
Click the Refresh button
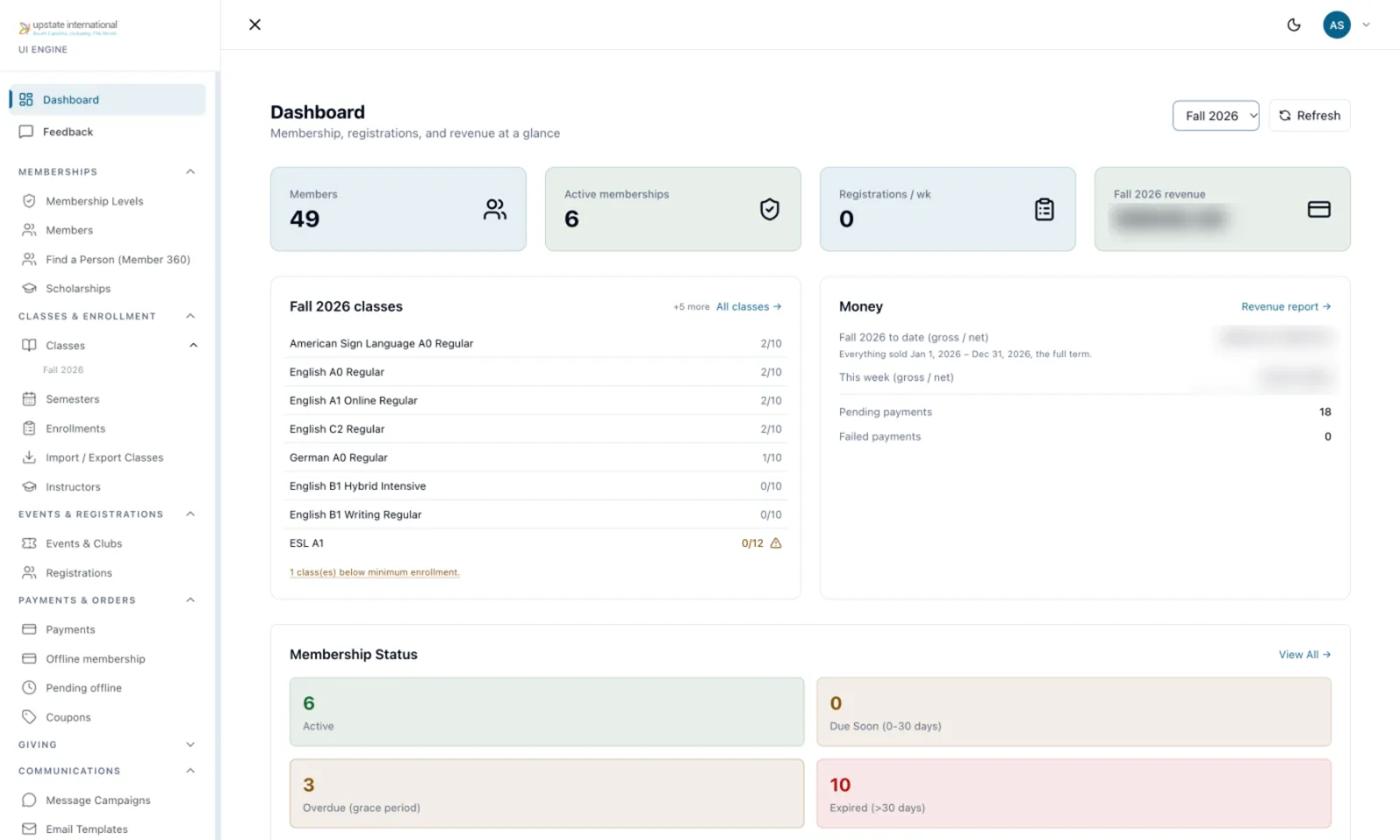(x=1309, y=115)
